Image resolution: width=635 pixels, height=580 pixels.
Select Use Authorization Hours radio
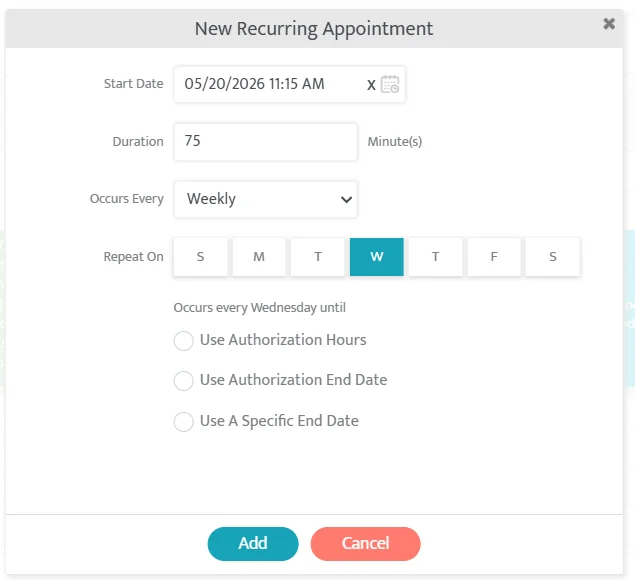click(183, 341)
